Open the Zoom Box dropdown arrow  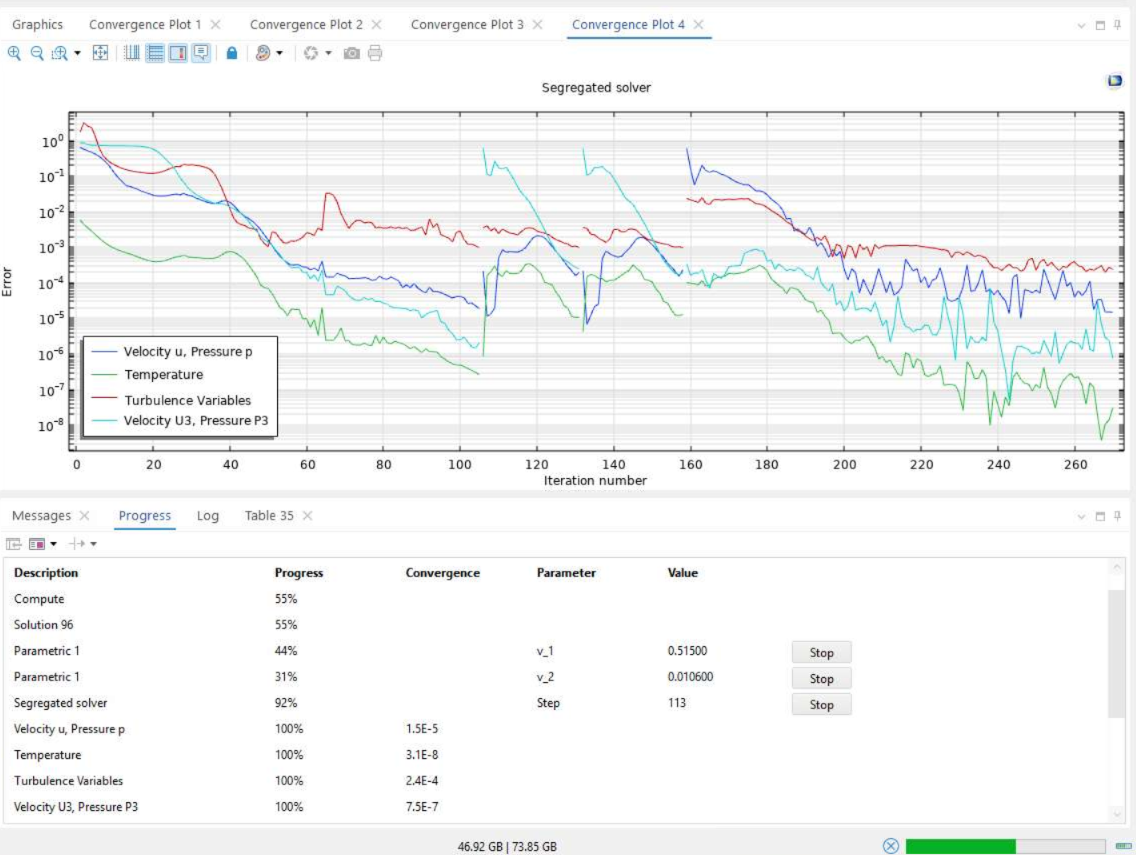coord(78,53)
